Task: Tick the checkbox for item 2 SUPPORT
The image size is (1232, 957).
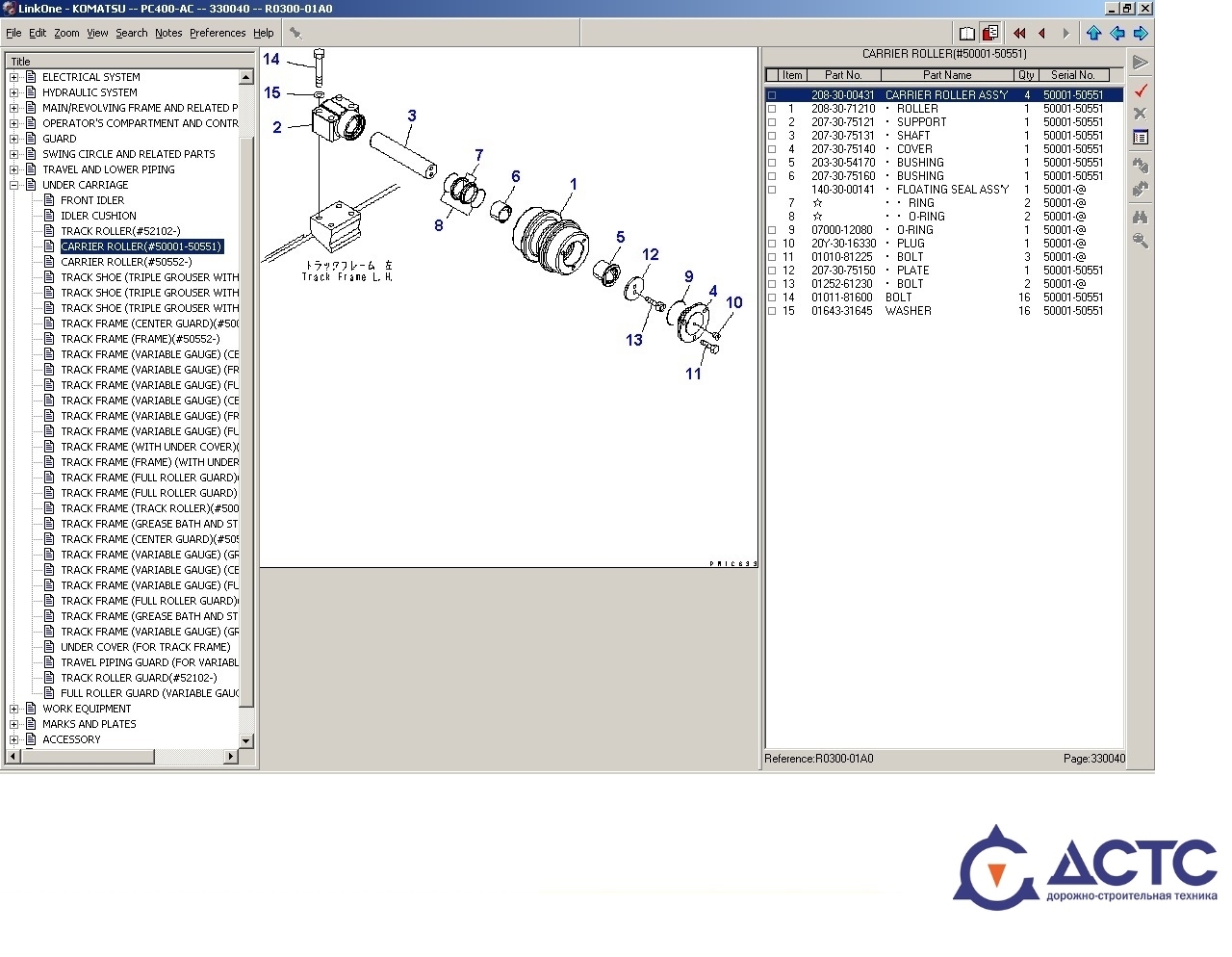Action: click(772, 122)
